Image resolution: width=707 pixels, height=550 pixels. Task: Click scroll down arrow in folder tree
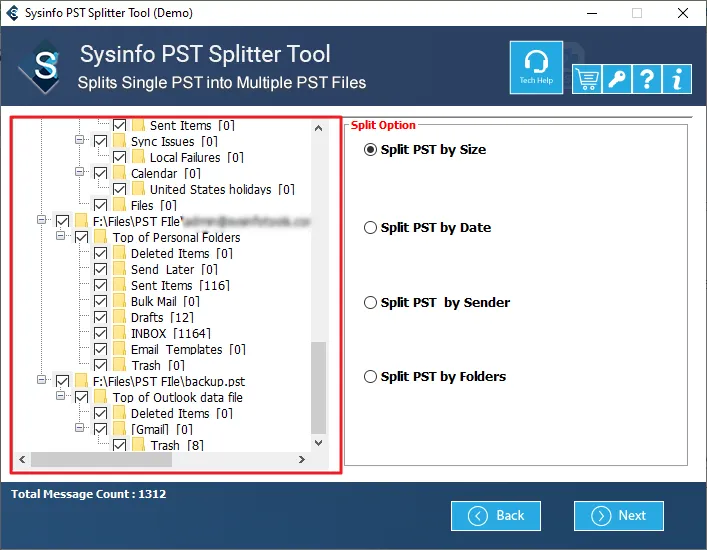(x=318, y=443)
